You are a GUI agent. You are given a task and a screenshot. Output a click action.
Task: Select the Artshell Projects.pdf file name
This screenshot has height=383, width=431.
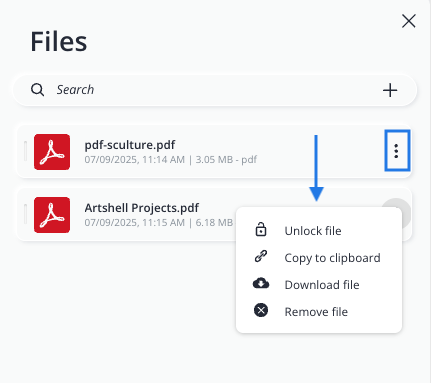click(x=142, y=208)
